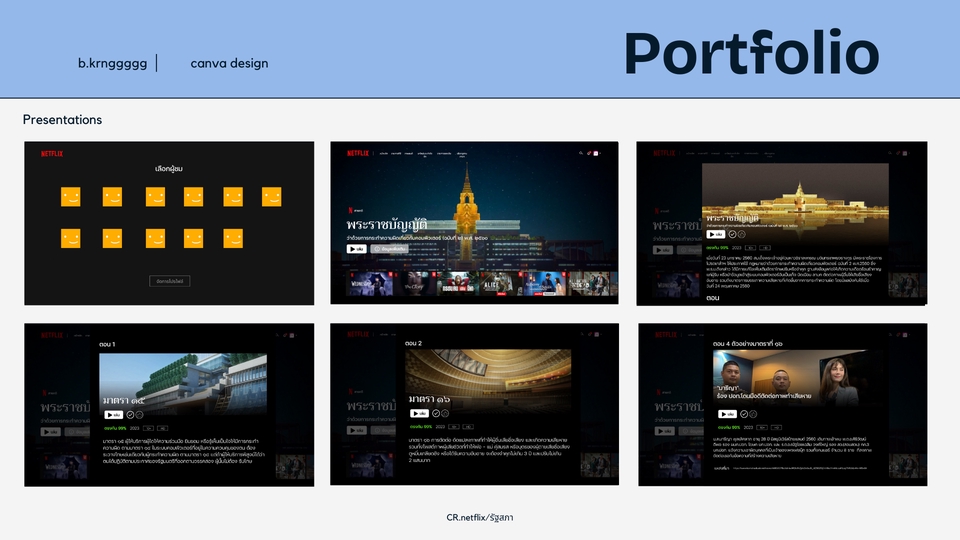Click the search magnifier icon on the homepage slide
960x540 pixels.
click(x=580, y=153)
